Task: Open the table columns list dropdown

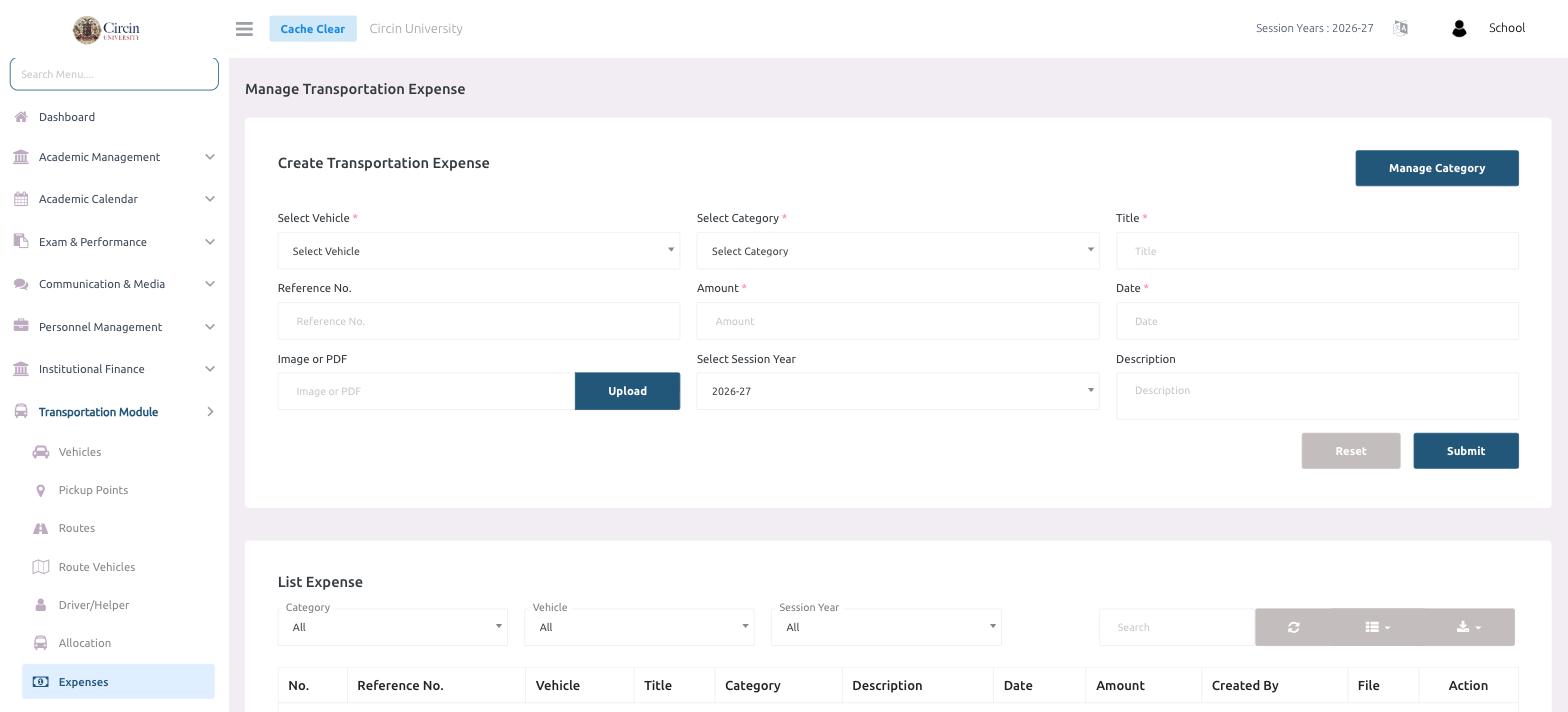Action: pyautogui.click(x=1378, y=627)
